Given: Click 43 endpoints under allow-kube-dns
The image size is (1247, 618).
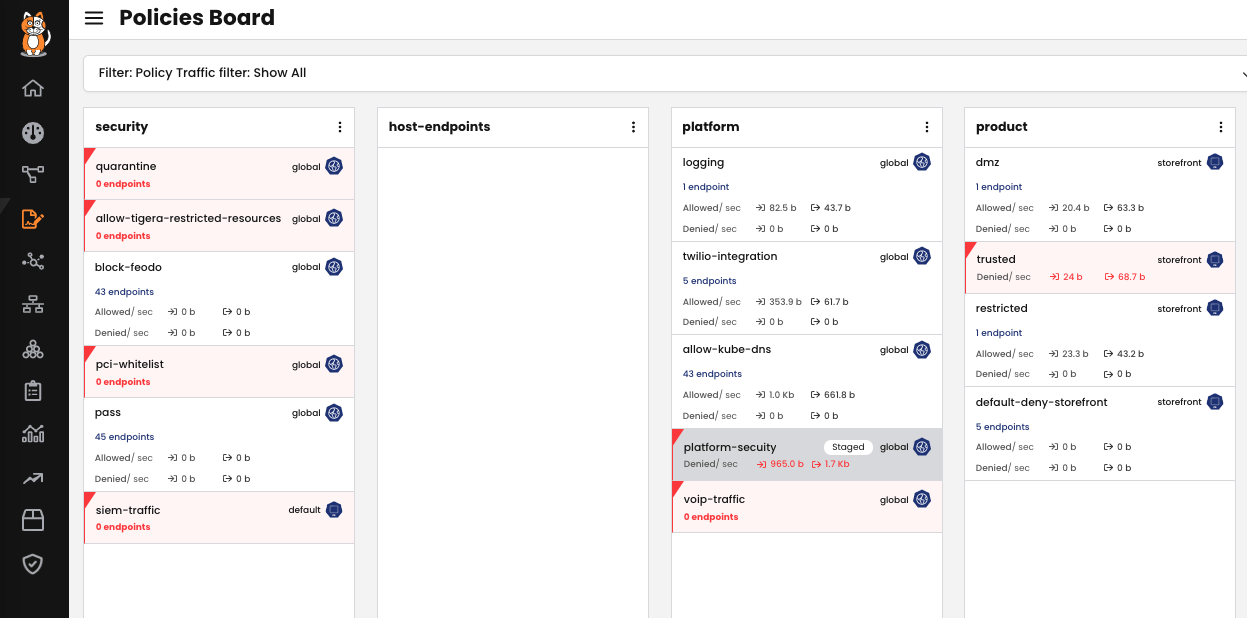Looking at the screenshot, I should 712,374.
